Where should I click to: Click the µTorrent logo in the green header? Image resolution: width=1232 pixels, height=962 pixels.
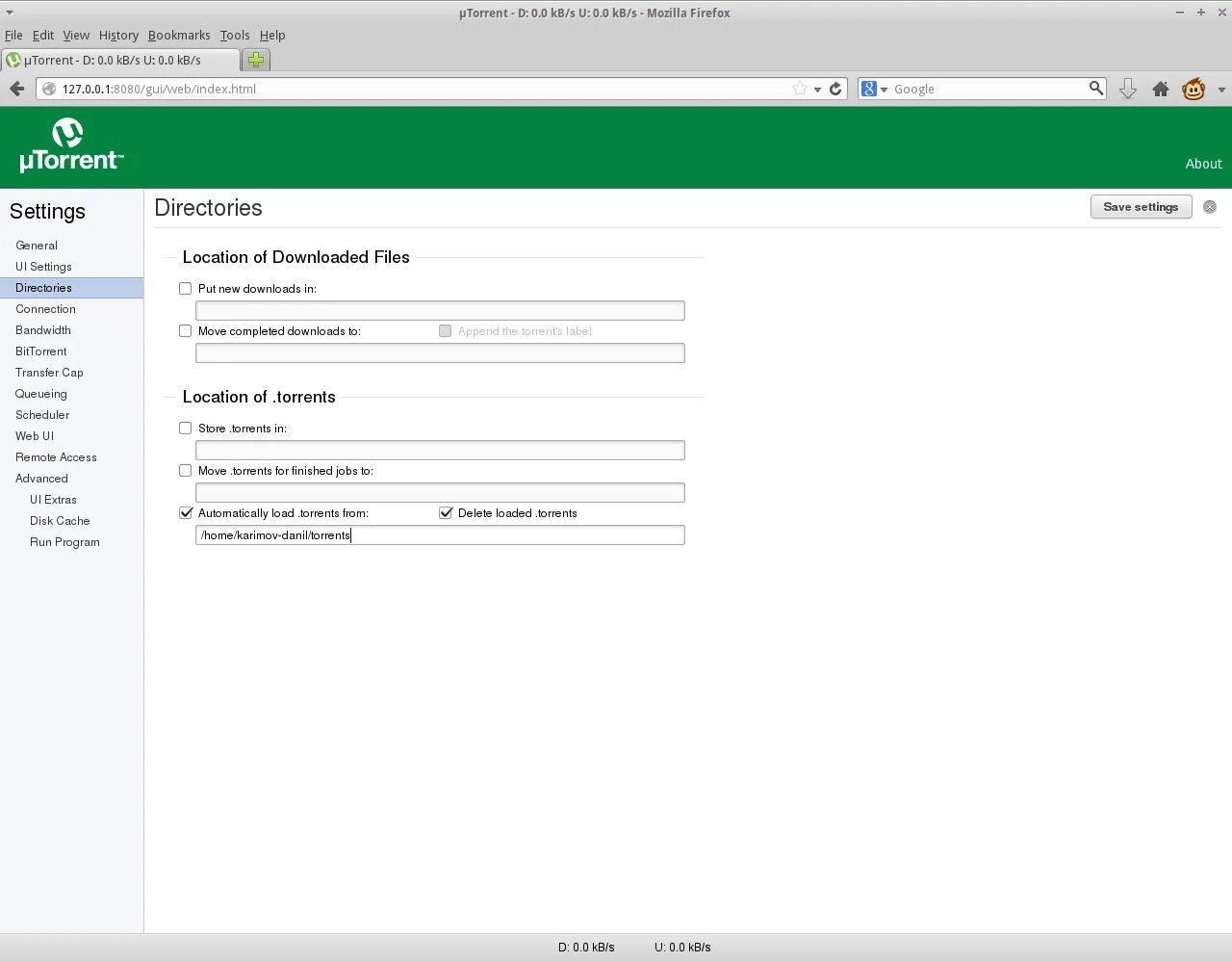(x=71, y=145)
